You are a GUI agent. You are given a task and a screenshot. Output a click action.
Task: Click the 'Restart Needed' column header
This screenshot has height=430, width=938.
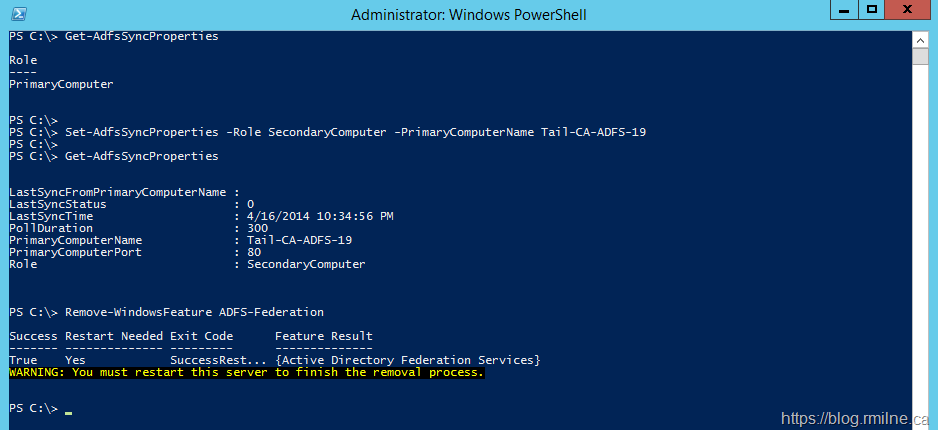[114, 337]
